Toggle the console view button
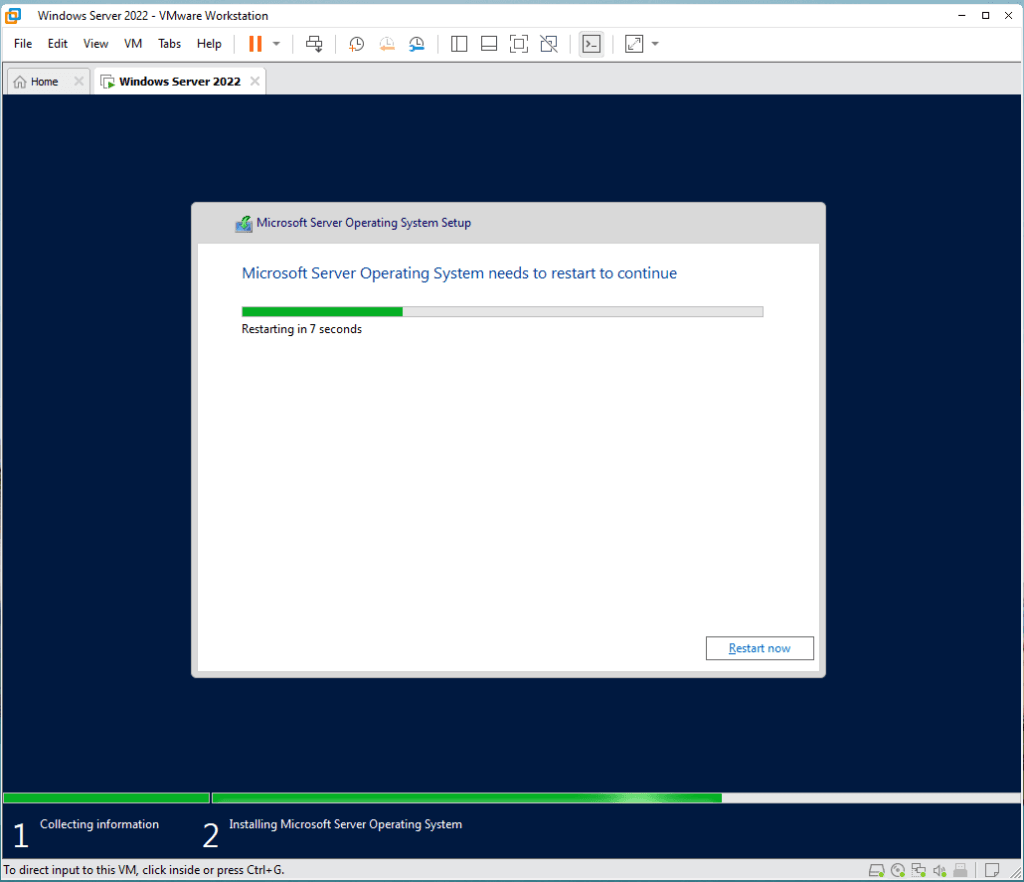The image size is (1024, 882). point(591,44)
